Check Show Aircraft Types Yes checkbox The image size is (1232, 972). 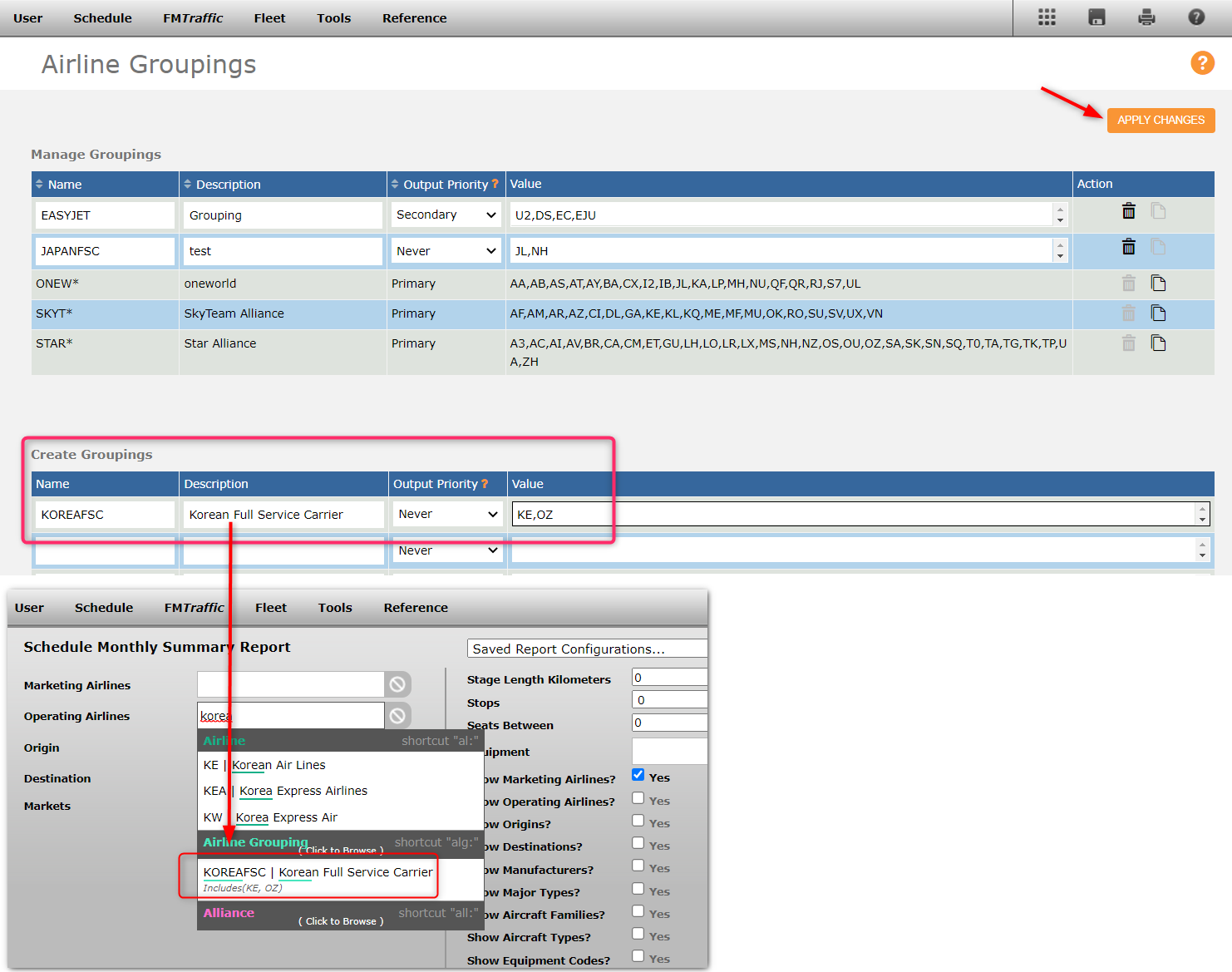pos(638,934)
